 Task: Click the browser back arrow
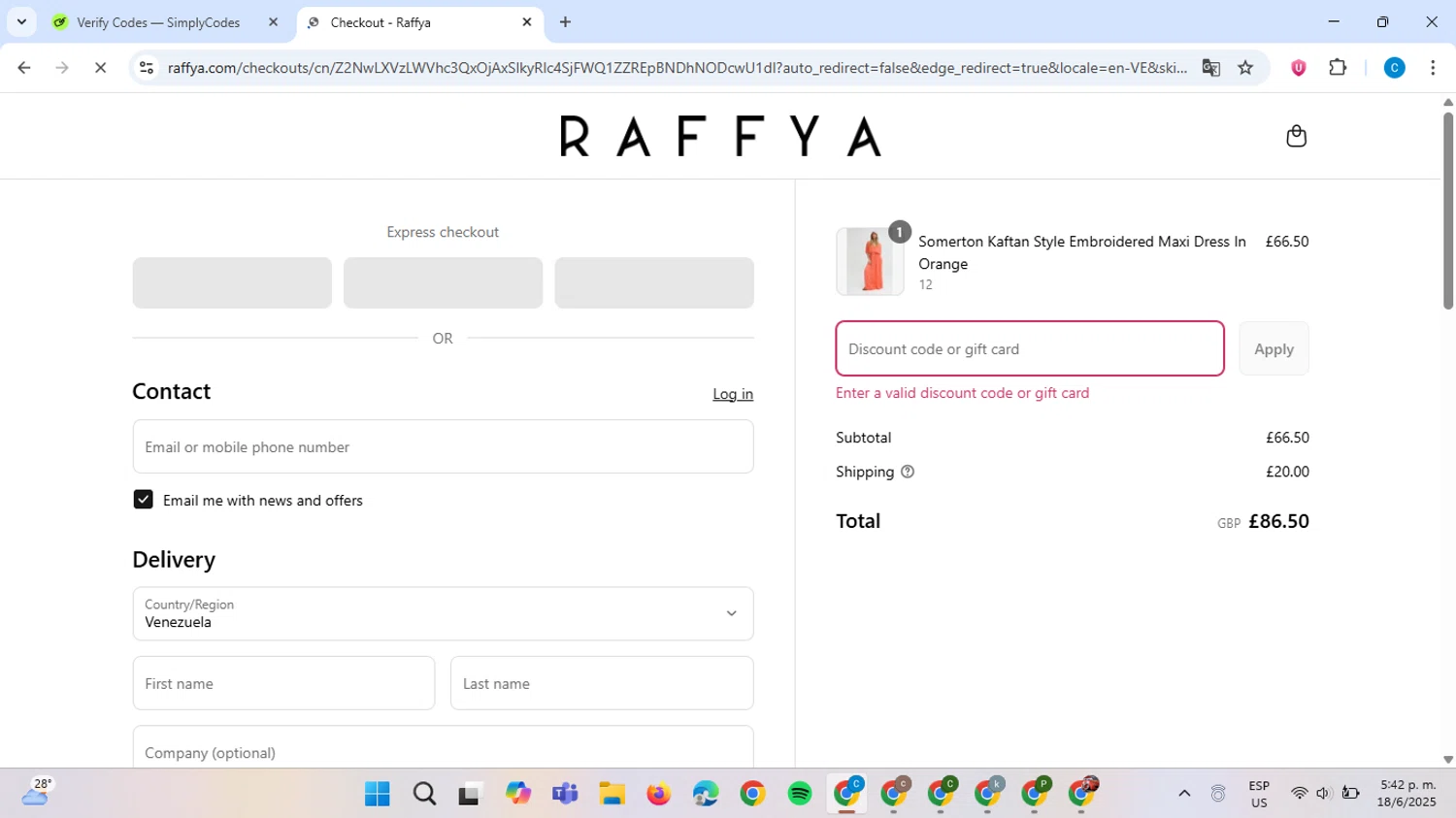pos(24,68)
